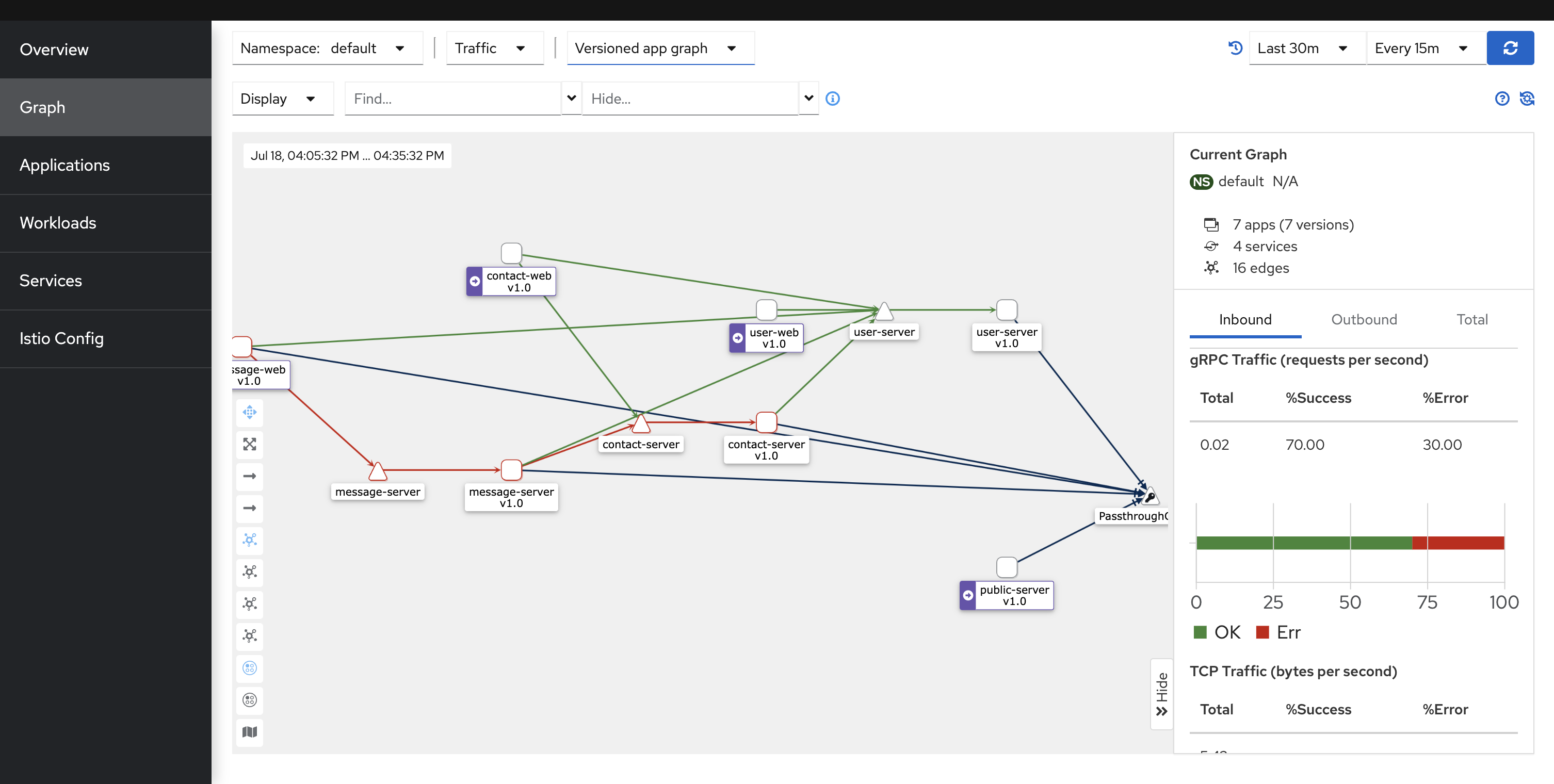Select the user-server v1.0 node square
The width and height of the screenshot is (1554, 784).
pos(1006,310)
